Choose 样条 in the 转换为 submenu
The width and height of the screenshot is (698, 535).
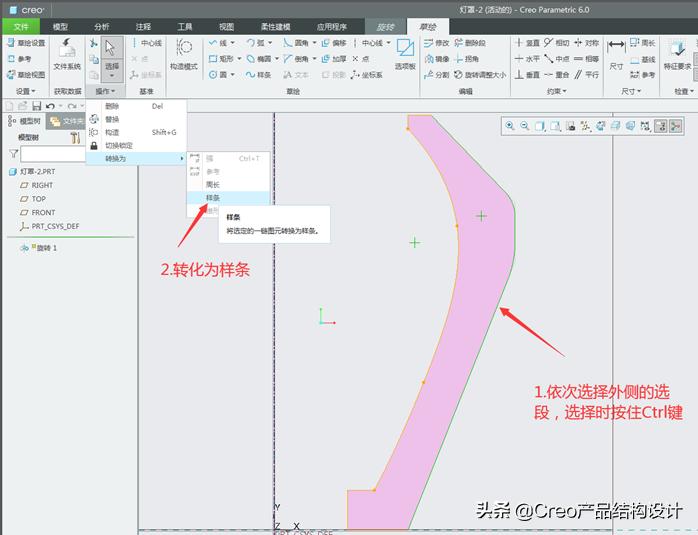click(x=228, y=198)
